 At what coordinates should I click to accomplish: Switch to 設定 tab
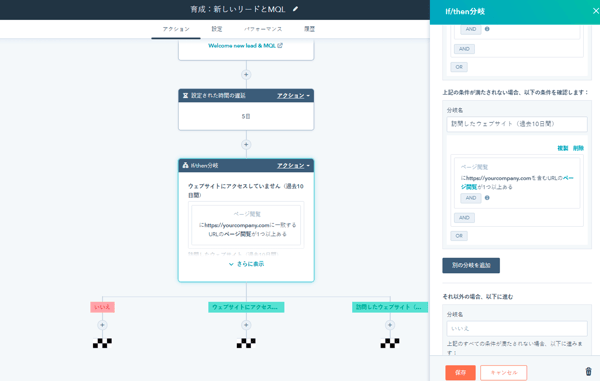217,29
